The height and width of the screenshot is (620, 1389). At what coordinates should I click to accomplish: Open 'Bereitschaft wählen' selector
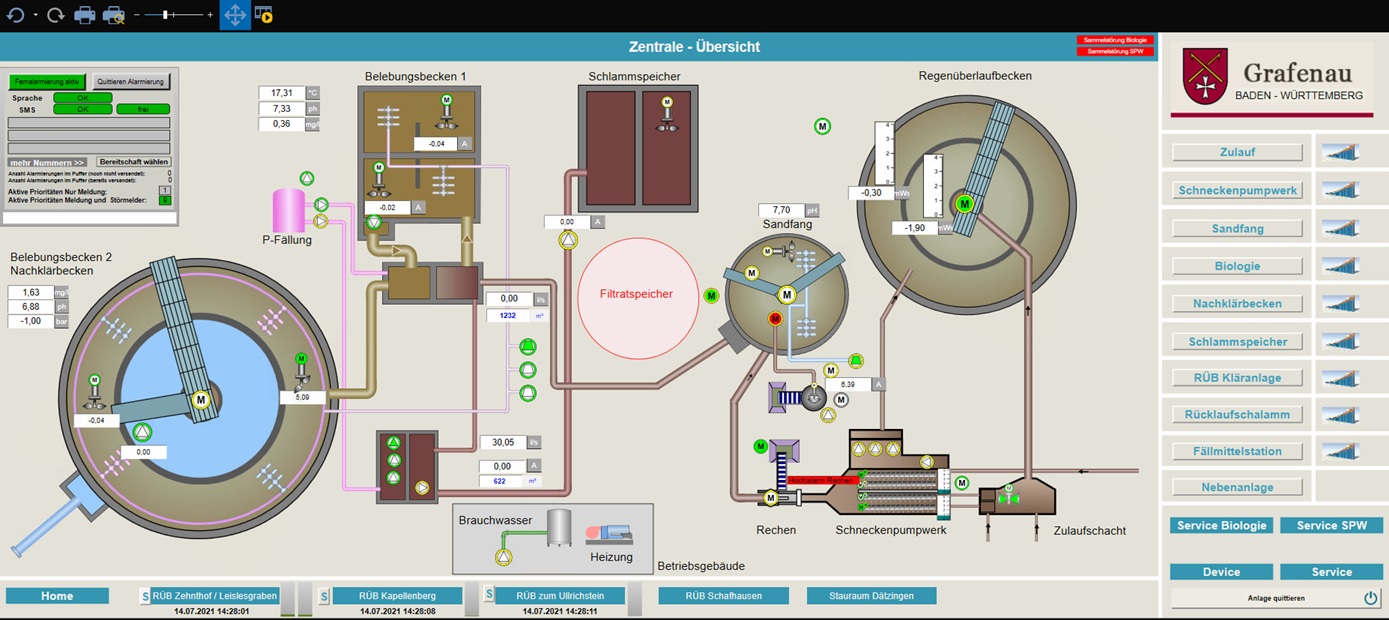tap(134, 162)
